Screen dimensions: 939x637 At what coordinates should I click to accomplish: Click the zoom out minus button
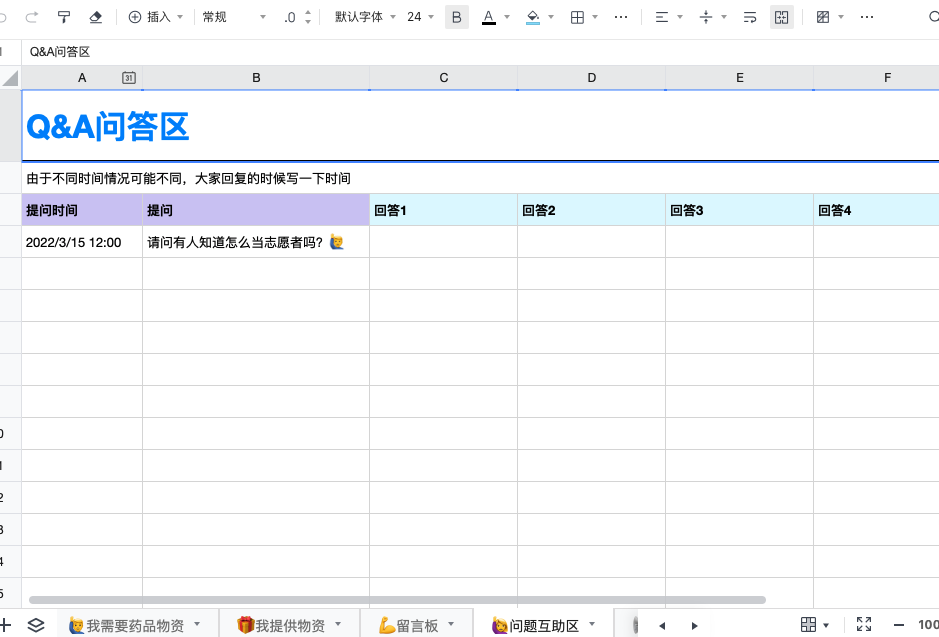[899, 625]
